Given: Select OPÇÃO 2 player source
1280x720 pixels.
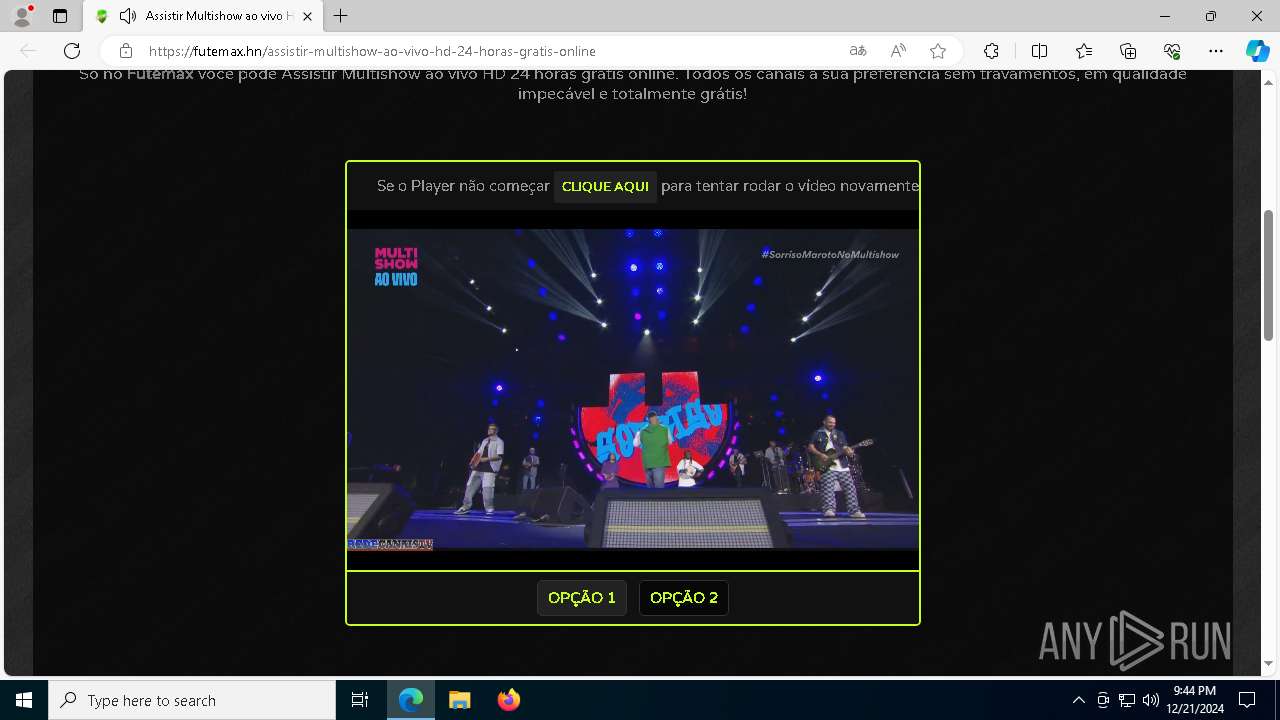Looking at the screenshot, I should [x=684, y=598].
